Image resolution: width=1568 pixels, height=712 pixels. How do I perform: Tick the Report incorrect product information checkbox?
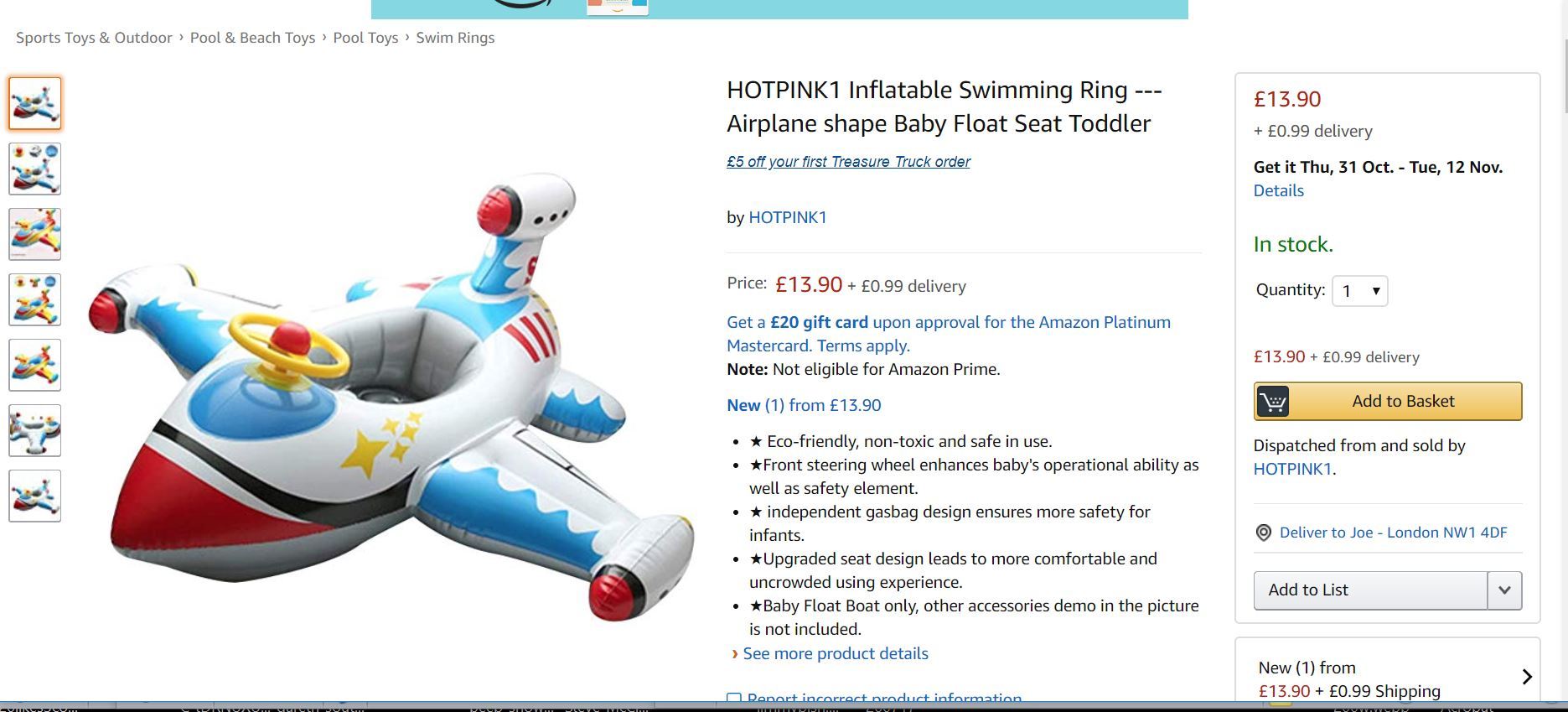click(x=734, y=699)
